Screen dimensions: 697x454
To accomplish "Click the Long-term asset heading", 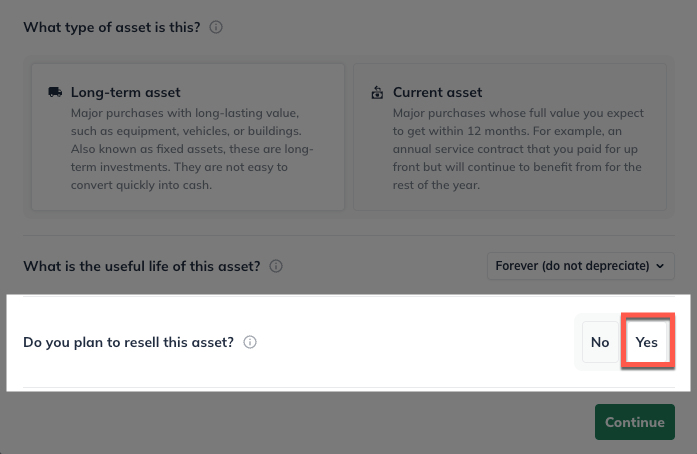I will pyautogui.click(x=125, y=92).
